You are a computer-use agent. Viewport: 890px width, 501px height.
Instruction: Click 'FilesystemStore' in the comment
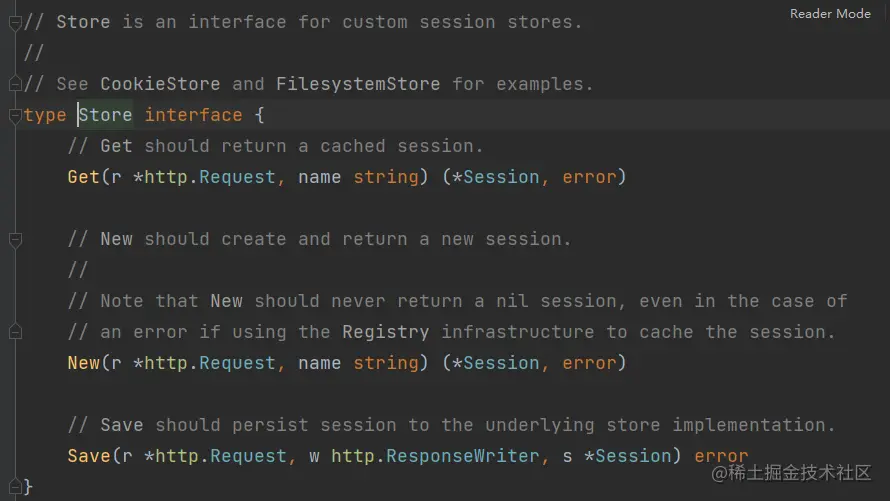pos(358,84)
